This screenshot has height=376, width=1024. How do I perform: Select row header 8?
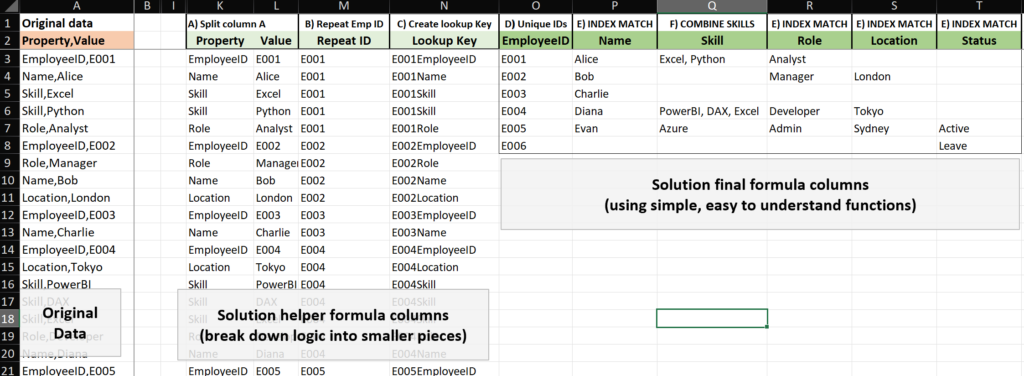[9, 146]
